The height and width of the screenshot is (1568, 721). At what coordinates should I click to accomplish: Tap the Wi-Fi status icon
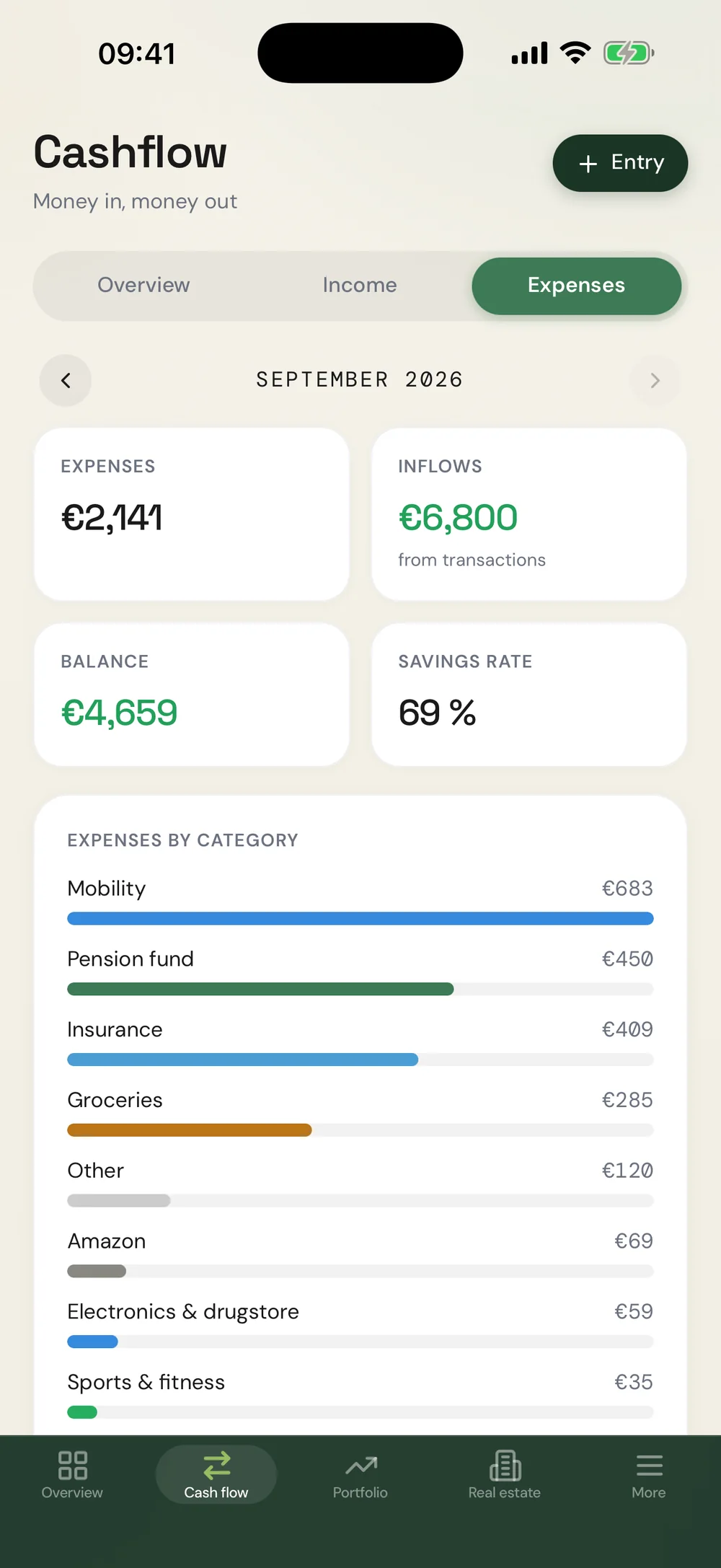575,53
